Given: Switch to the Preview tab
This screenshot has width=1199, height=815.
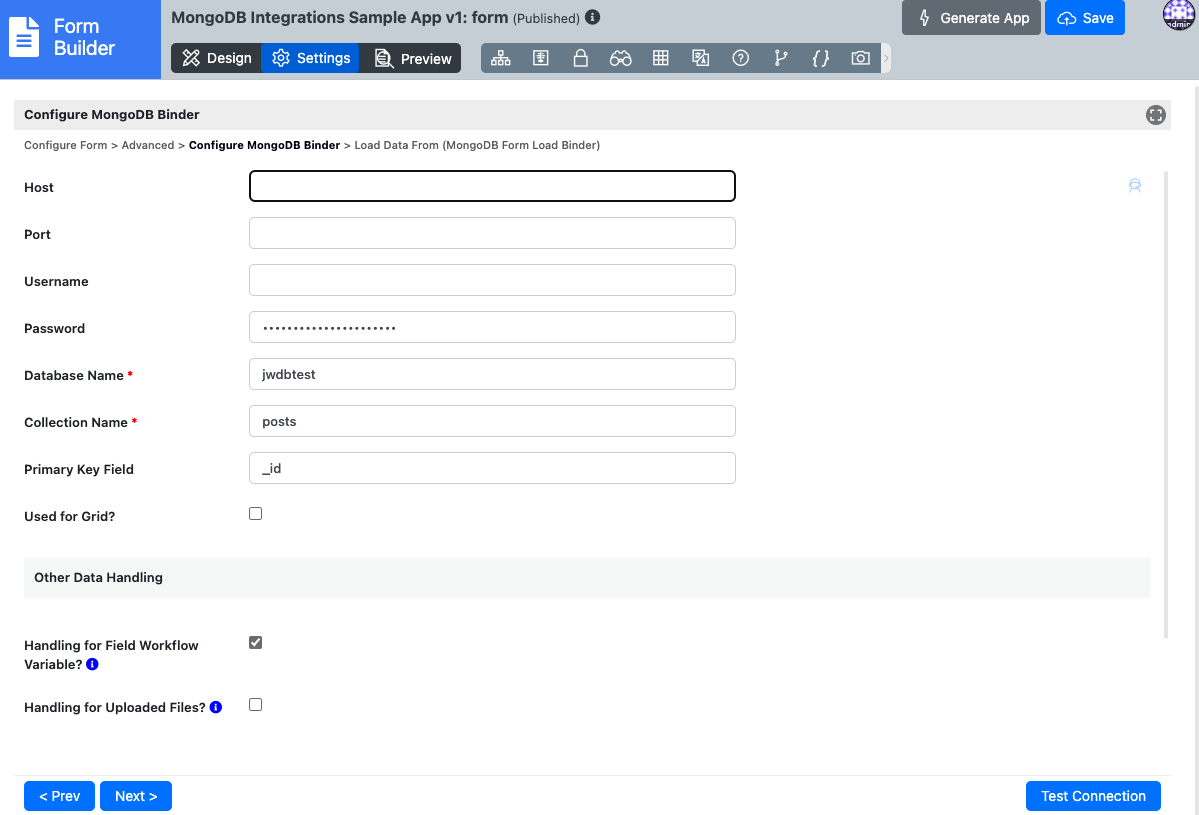Looking at the screenshot, I should [412, 58].
